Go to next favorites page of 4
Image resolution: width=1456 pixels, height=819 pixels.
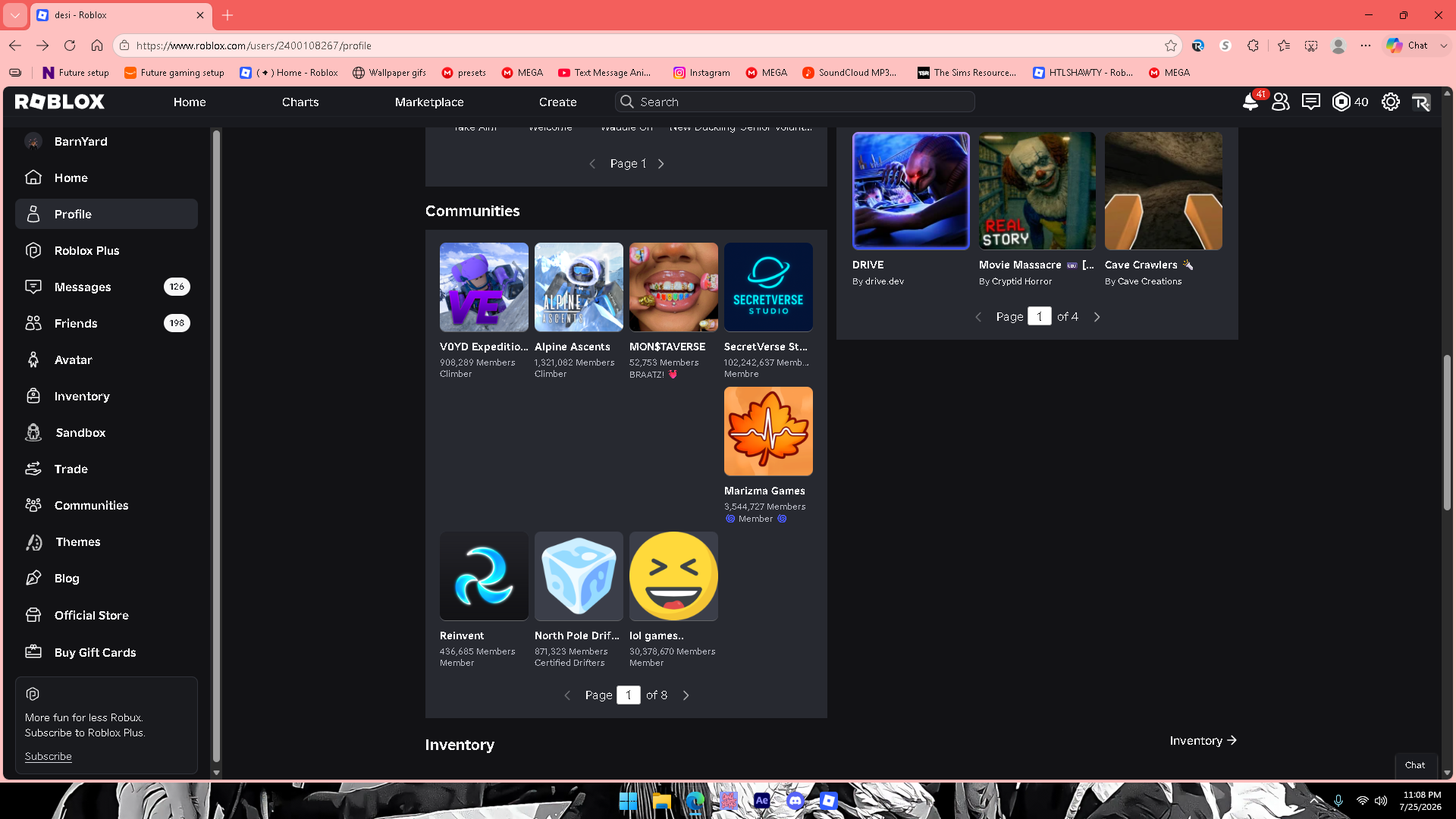(1097, 317)
